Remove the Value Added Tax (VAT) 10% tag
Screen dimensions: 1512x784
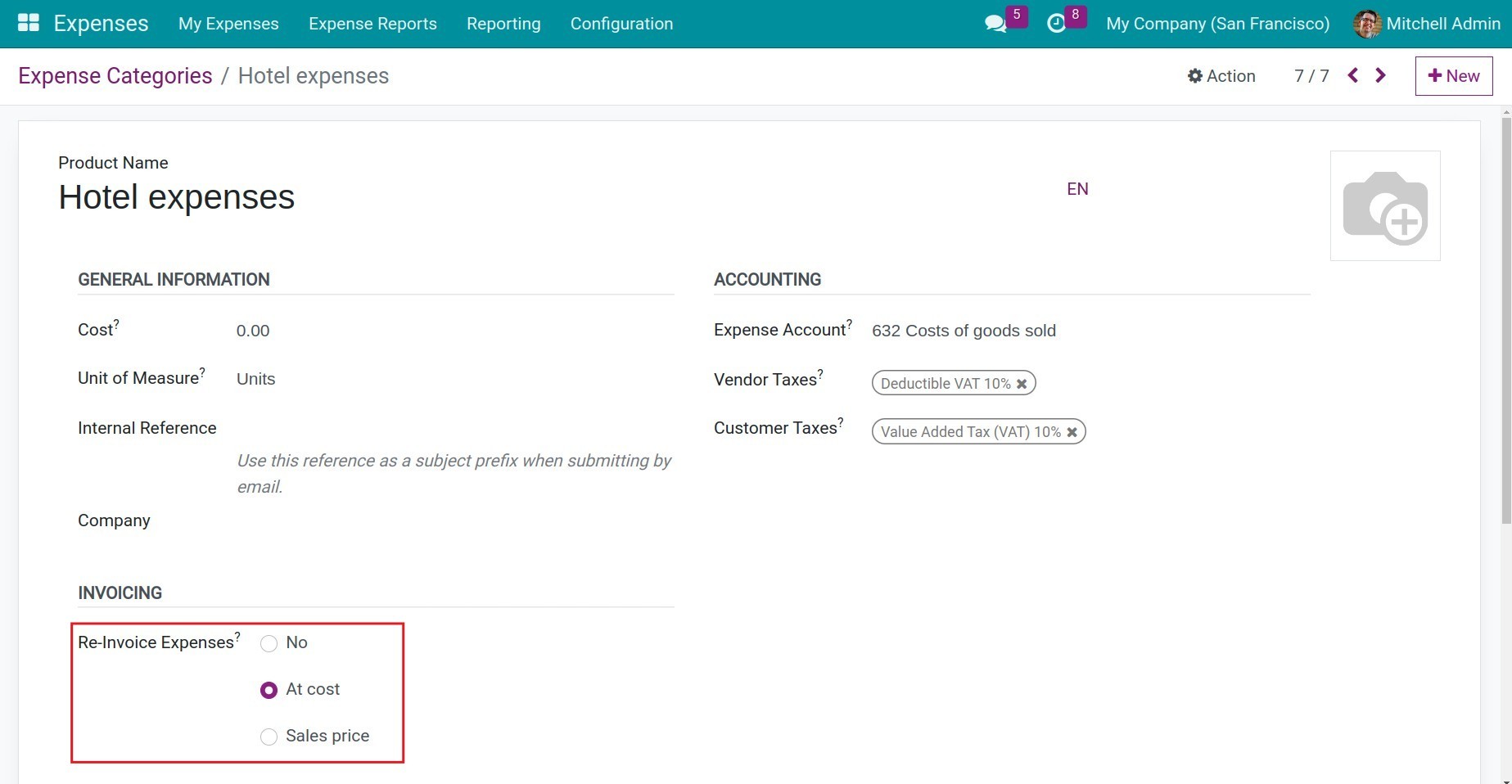coord(1072,431)
